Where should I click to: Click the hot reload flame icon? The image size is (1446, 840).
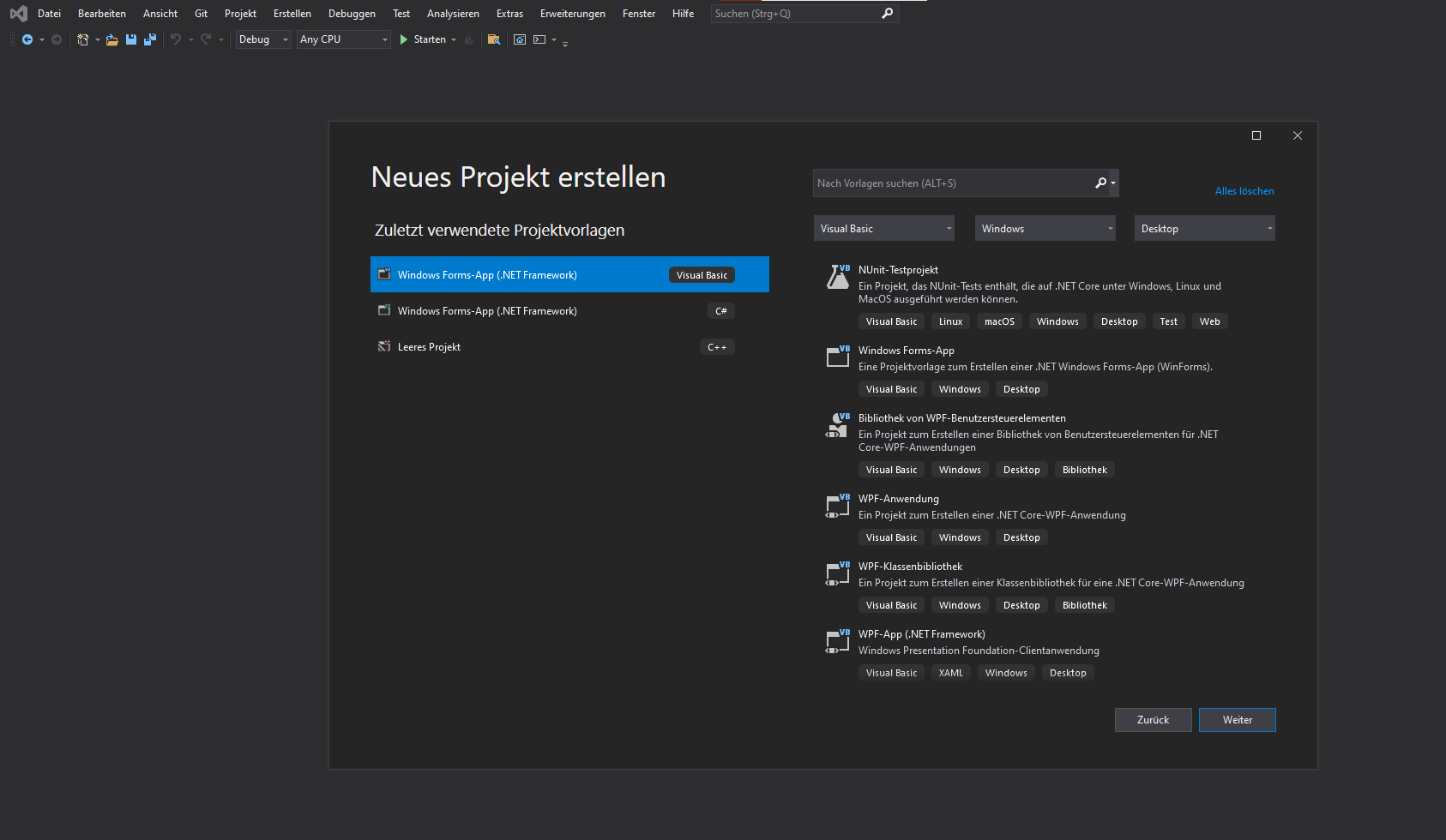pos(468,39)
